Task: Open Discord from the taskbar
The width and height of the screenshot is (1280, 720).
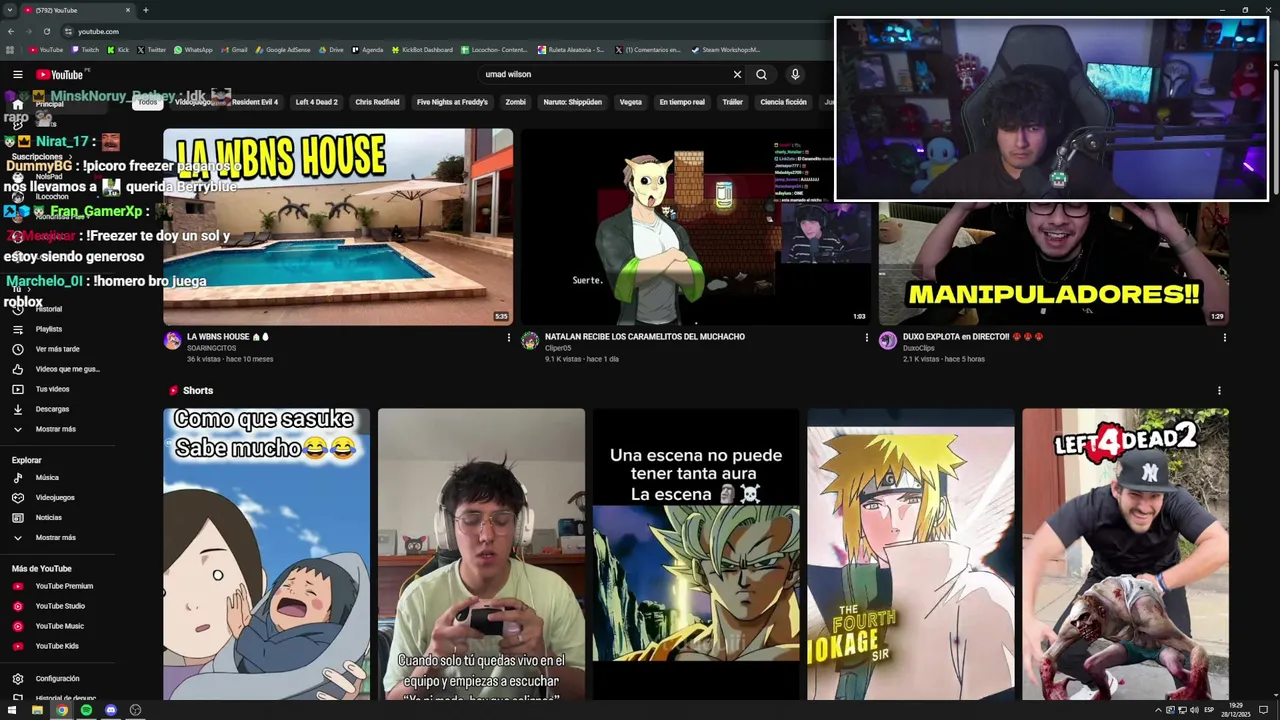Action: (110, 710)
